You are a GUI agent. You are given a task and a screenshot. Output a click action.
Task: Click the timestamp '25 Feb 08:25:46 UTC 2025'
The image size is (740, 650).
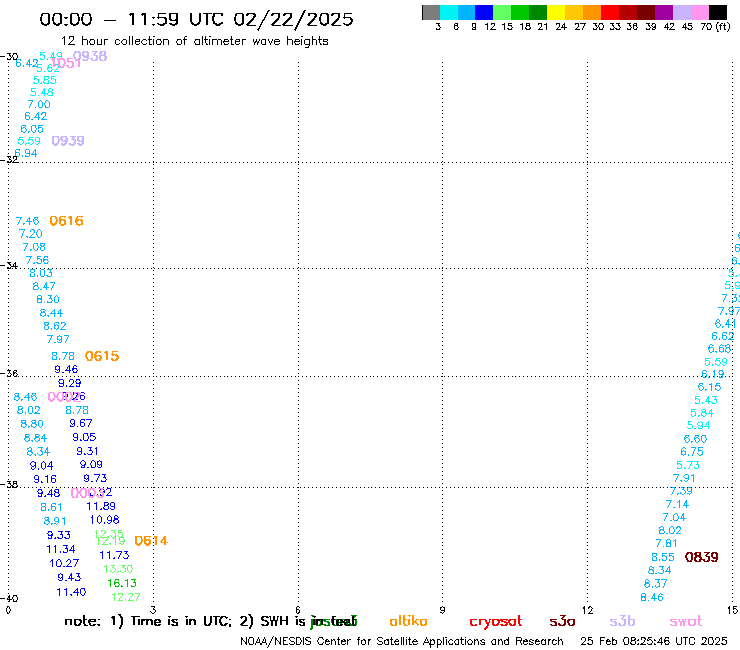654,642
